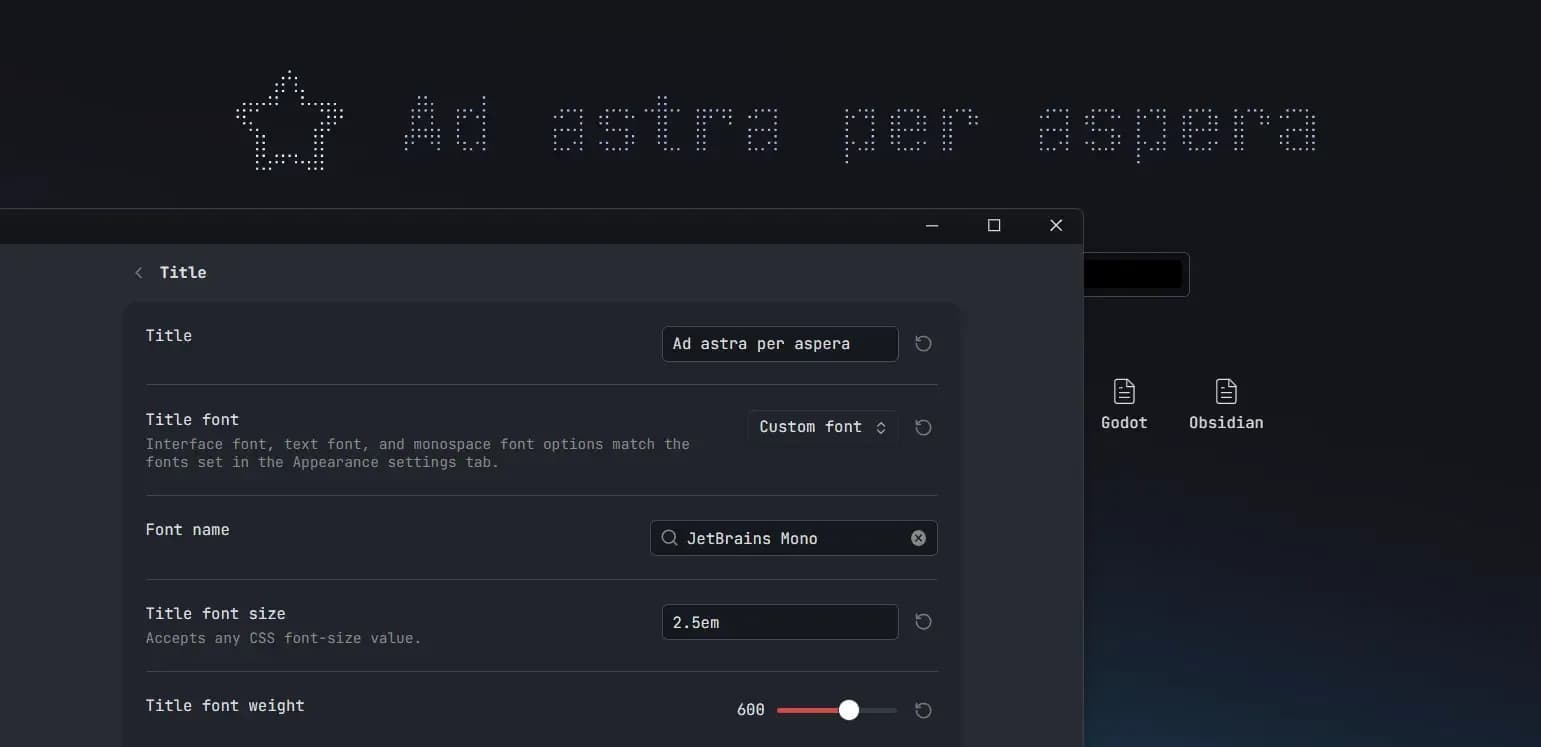This screenshot has width=1541, height=747.
Task: Click the 600 font weight value
Action: click(751, 710)
